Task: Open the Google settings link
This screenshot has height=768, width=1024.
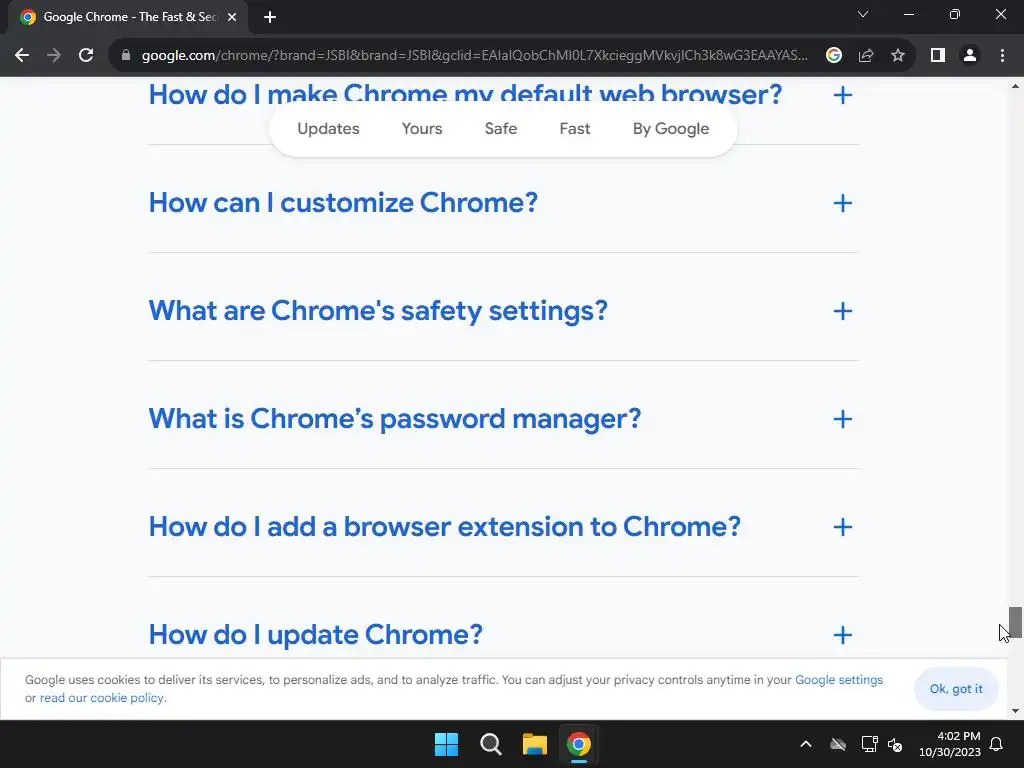Action: pyautogui.click(x=839, y=680)
